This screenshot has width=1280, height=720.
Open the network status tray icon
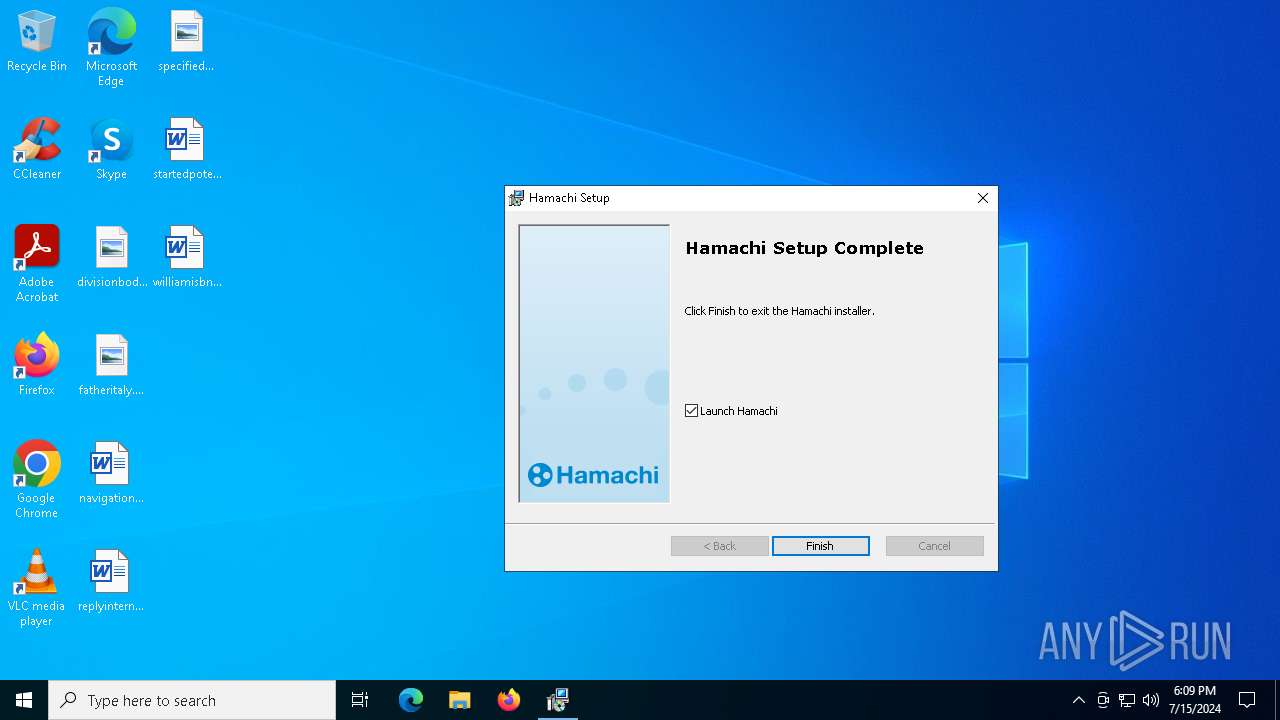tap(1127, 700)
